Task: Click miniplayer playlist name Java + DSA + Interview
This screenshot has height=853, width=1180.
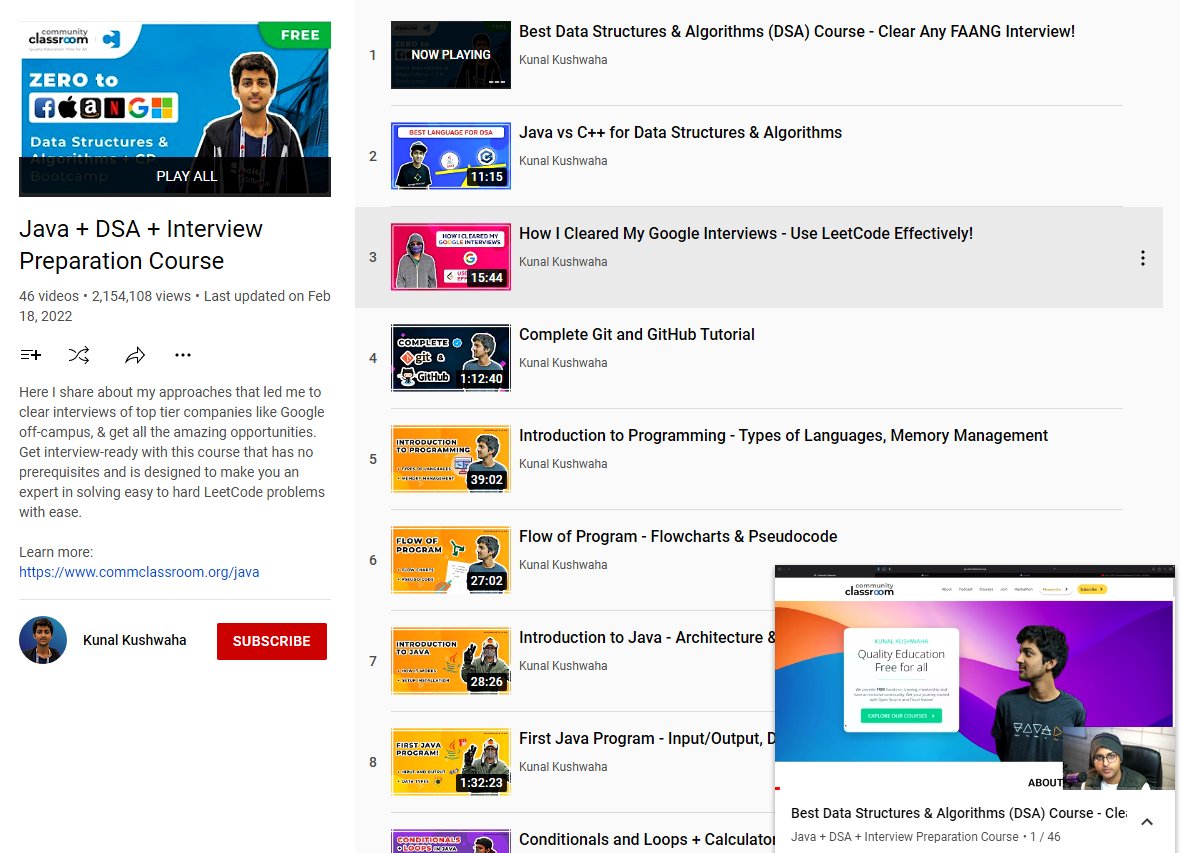Action: click(x=905, y=836)
